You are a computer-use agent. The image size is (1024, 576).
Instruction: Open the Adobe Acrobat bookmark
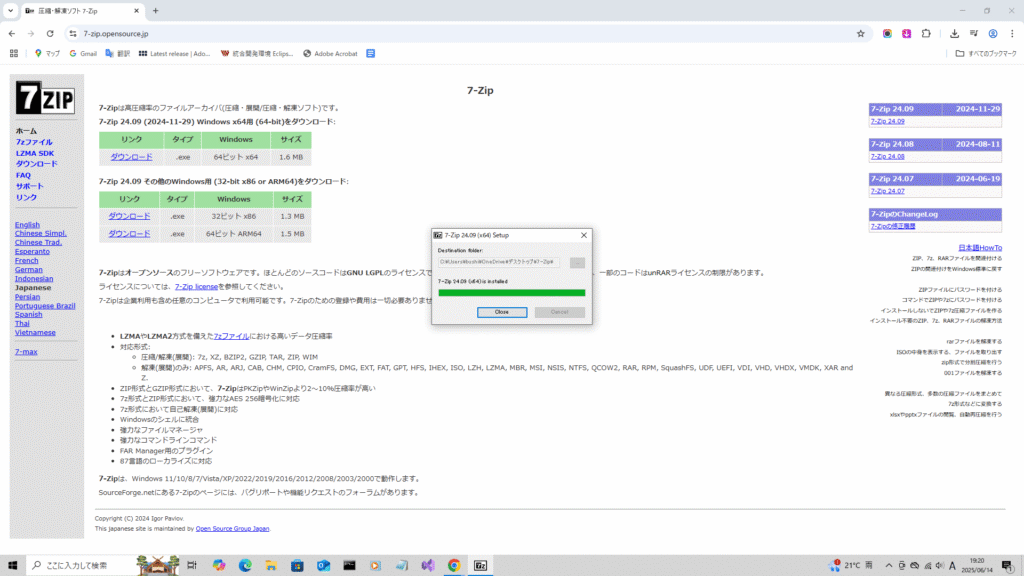coord(330,54)
